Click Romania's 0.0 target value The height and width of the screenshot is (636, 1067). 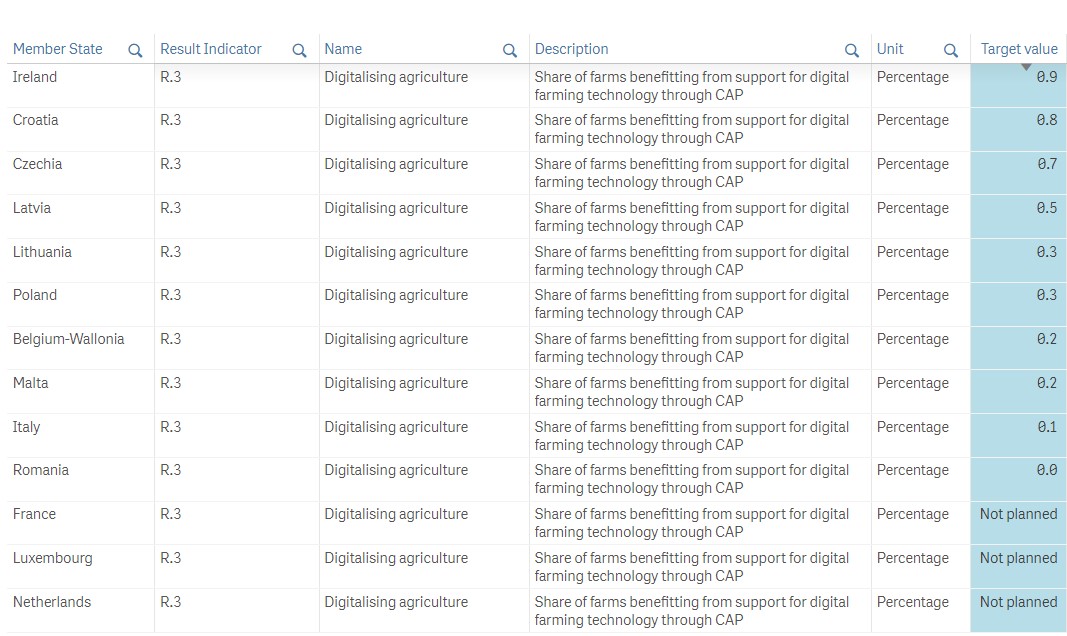tap(1046, 470)
